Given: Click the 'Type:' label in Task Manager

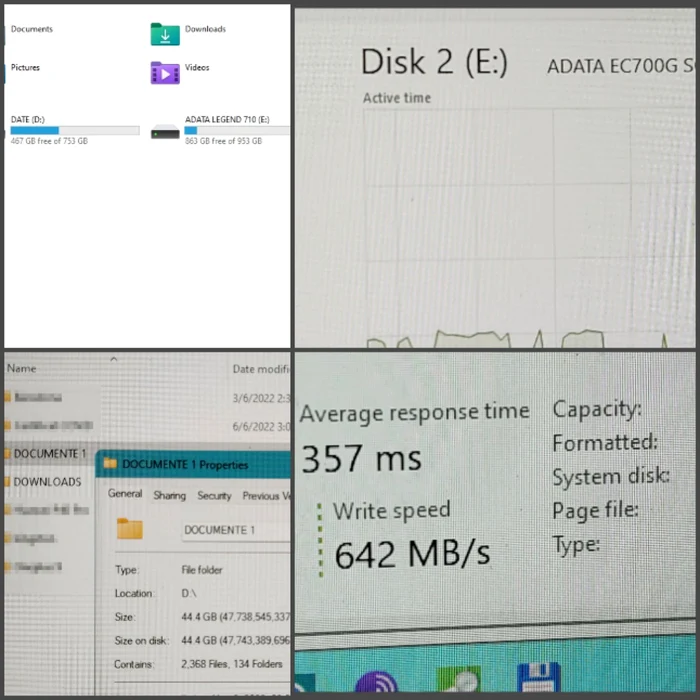Looking at the screenshot, I should (576, 545).
